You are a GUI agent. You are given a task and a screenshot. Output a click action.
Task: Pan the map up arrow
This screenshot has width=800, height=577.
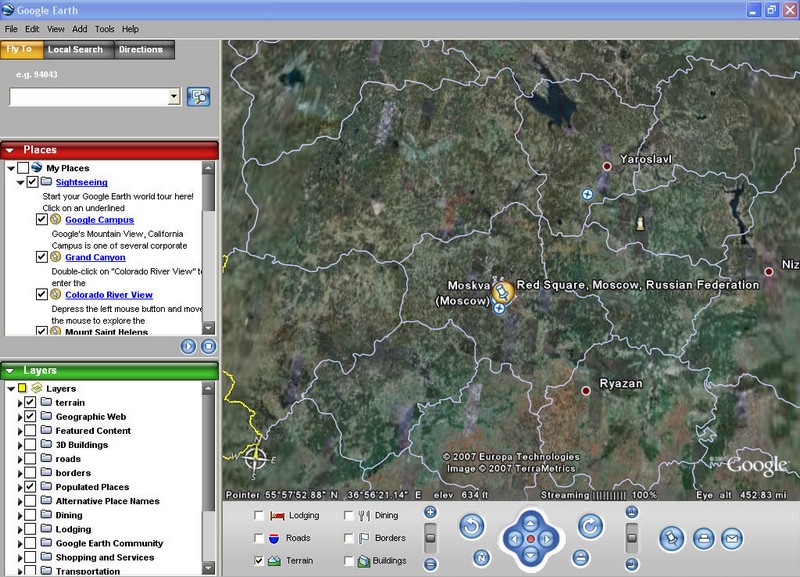[x=531, y=523]
